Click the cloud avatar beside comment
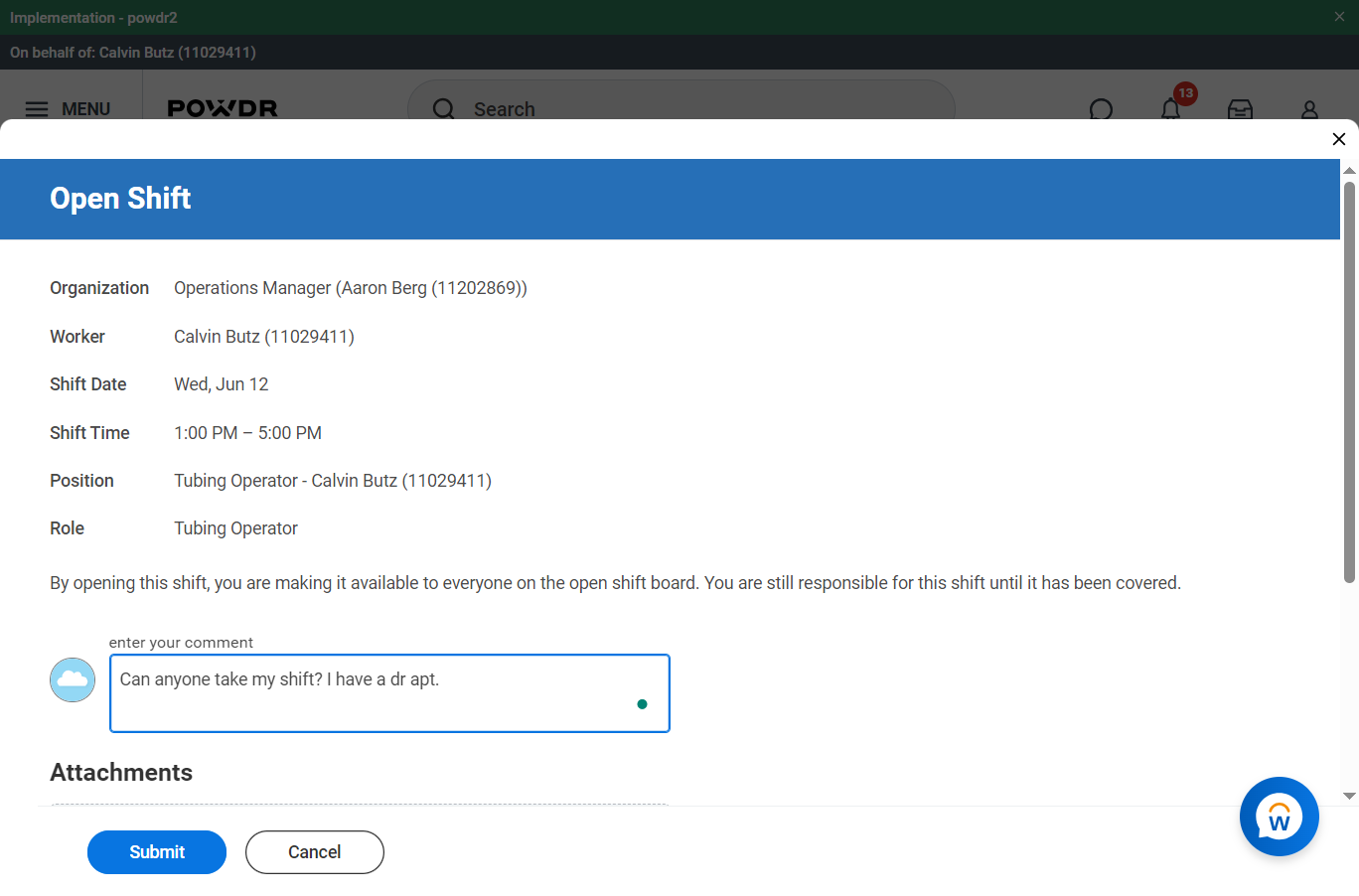 [73, 679]
